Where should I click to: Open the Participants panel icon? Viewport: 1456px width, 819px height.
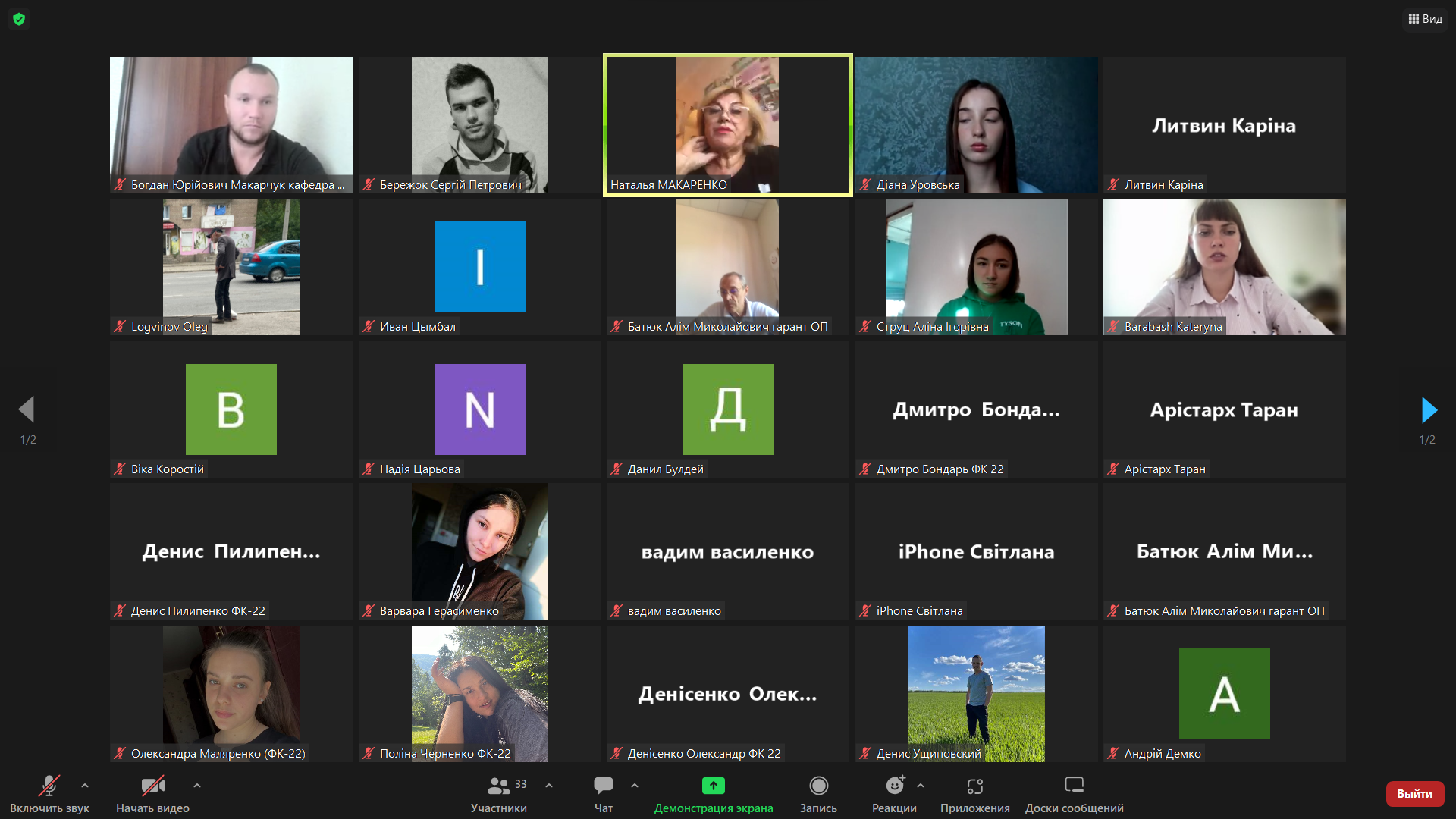tap(498, 786)
